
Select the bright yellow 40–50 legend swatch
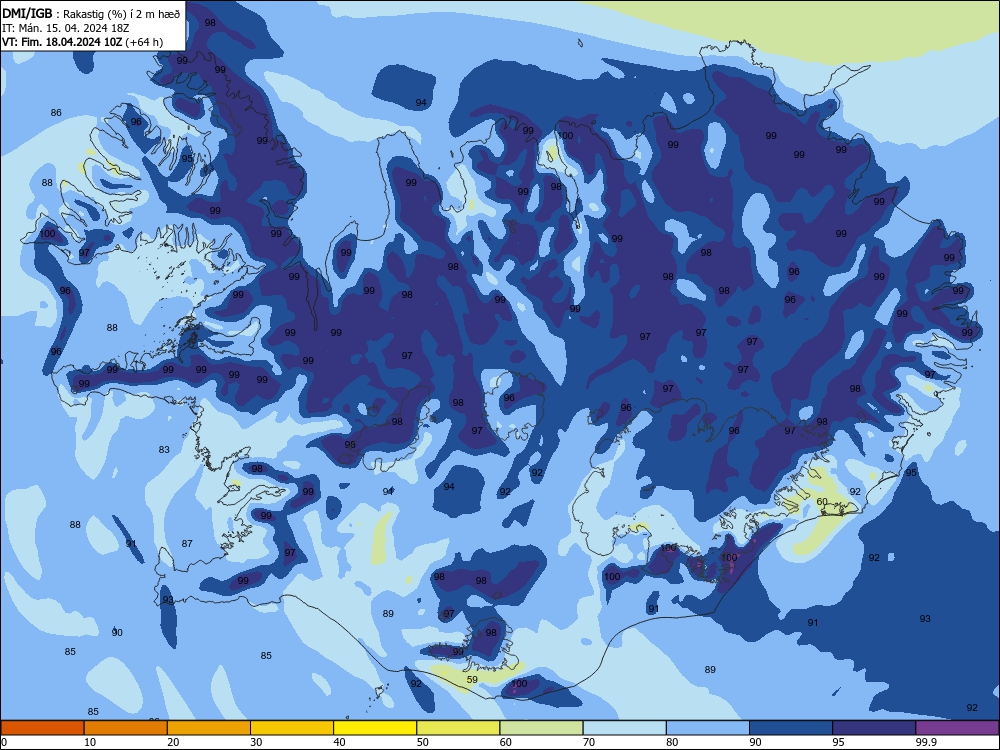click(375, 728)
